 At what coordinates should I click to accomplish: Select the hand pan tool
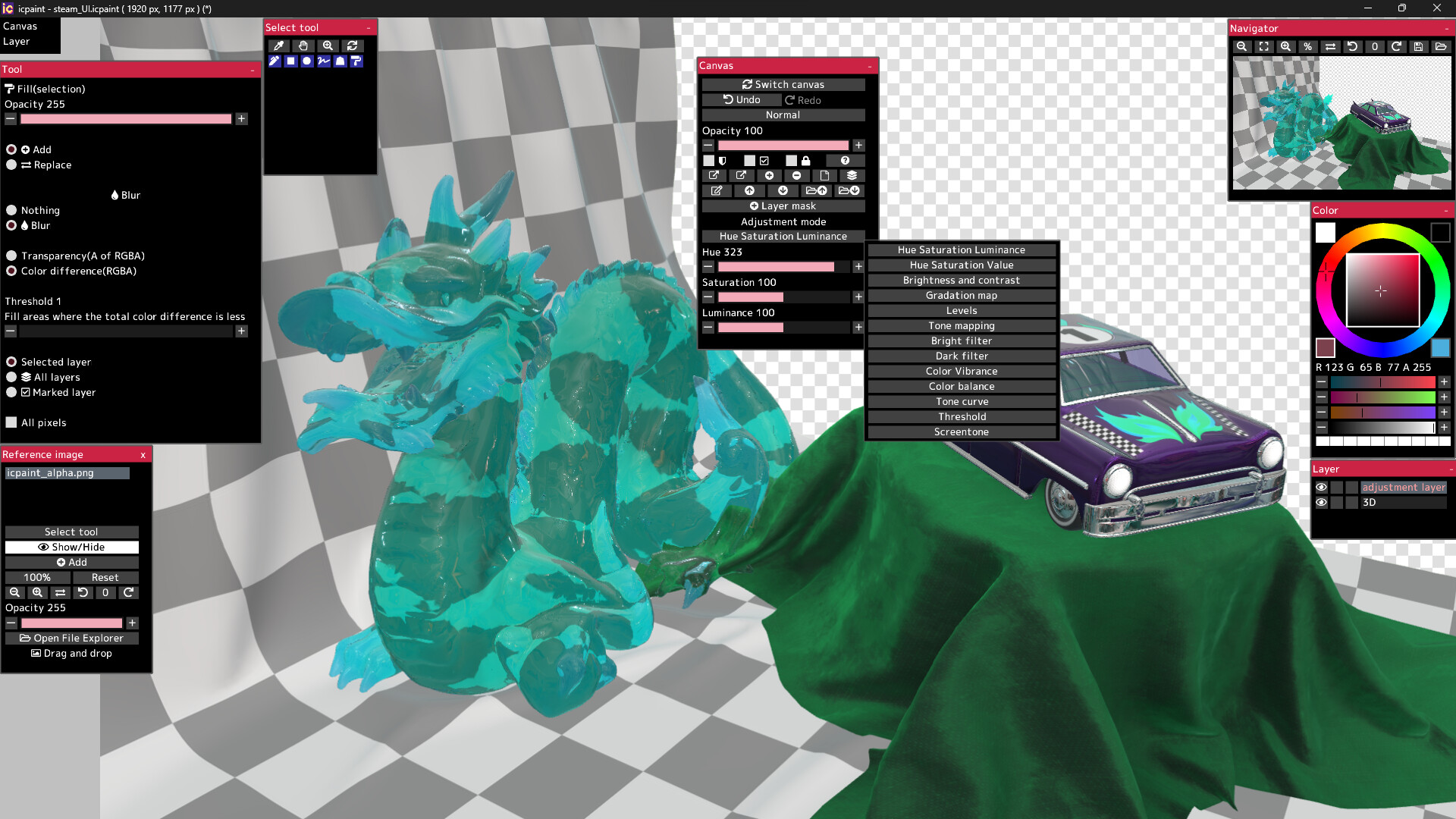click(x=303, y=45)
